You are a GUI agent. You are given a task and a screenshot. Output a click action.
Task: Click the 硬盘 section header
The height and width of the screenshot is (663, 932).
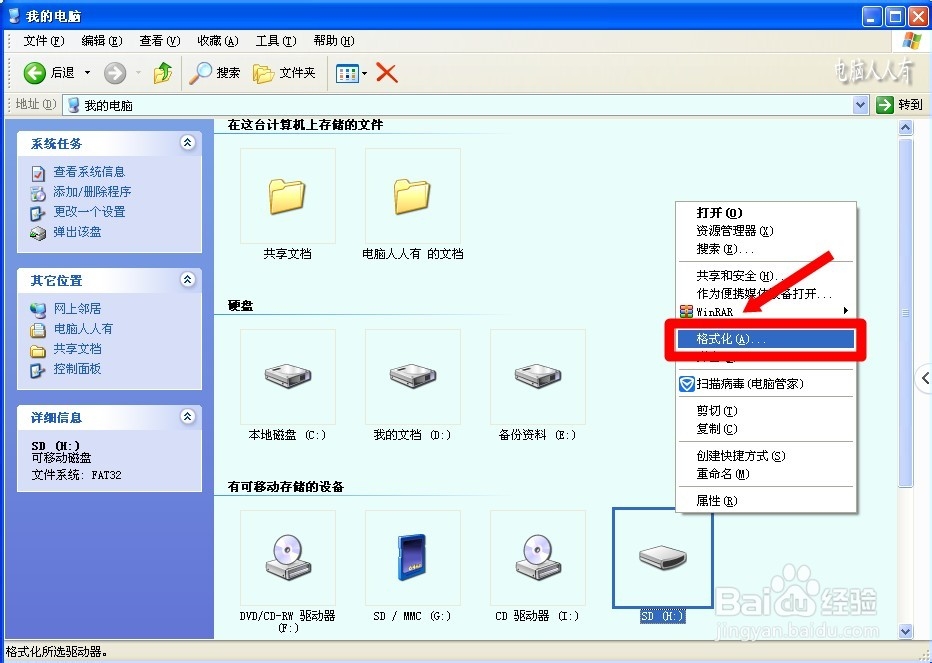click(241, 306)
